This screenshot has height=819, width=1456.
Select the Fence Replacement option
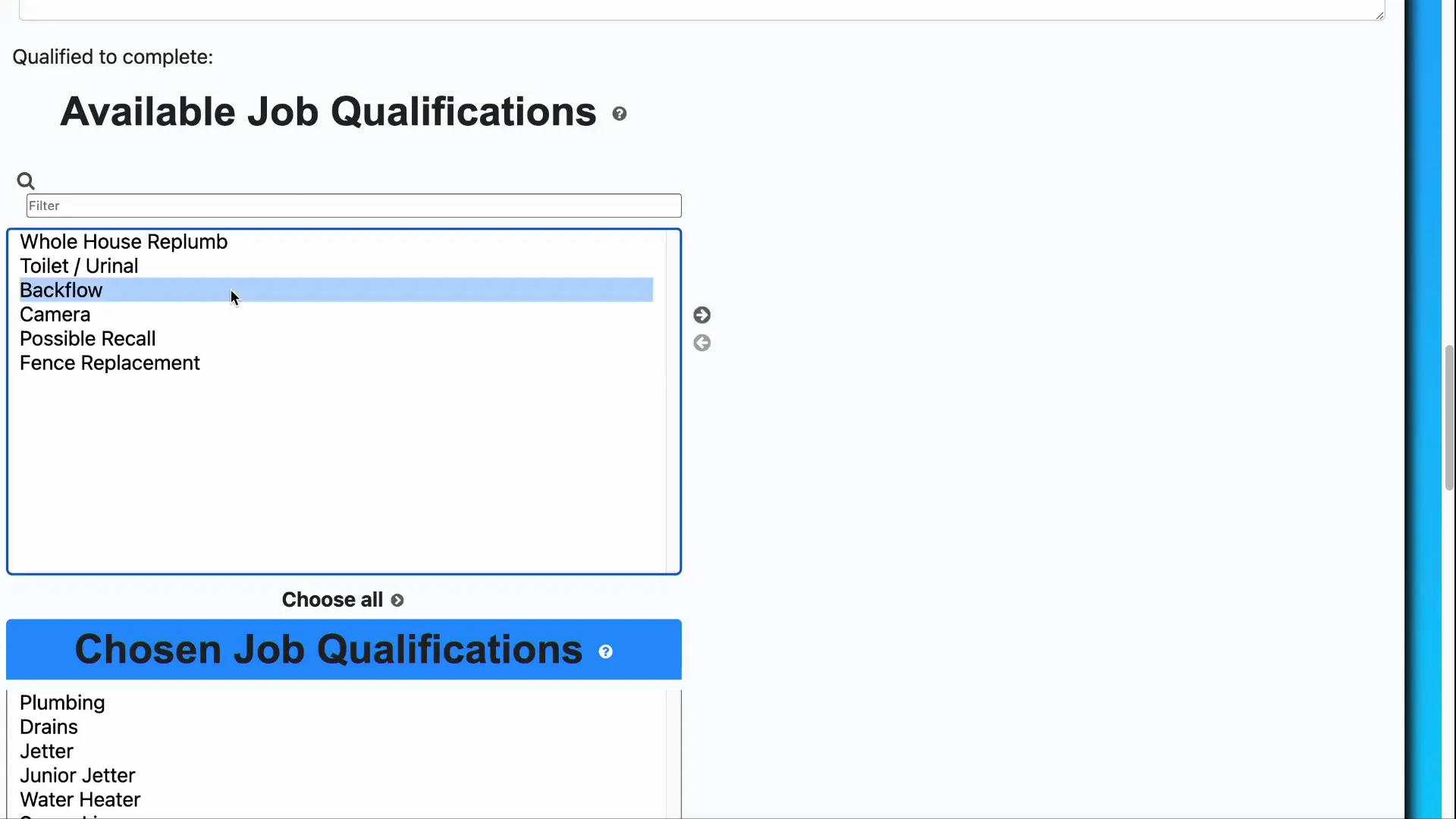coord(109,362)
